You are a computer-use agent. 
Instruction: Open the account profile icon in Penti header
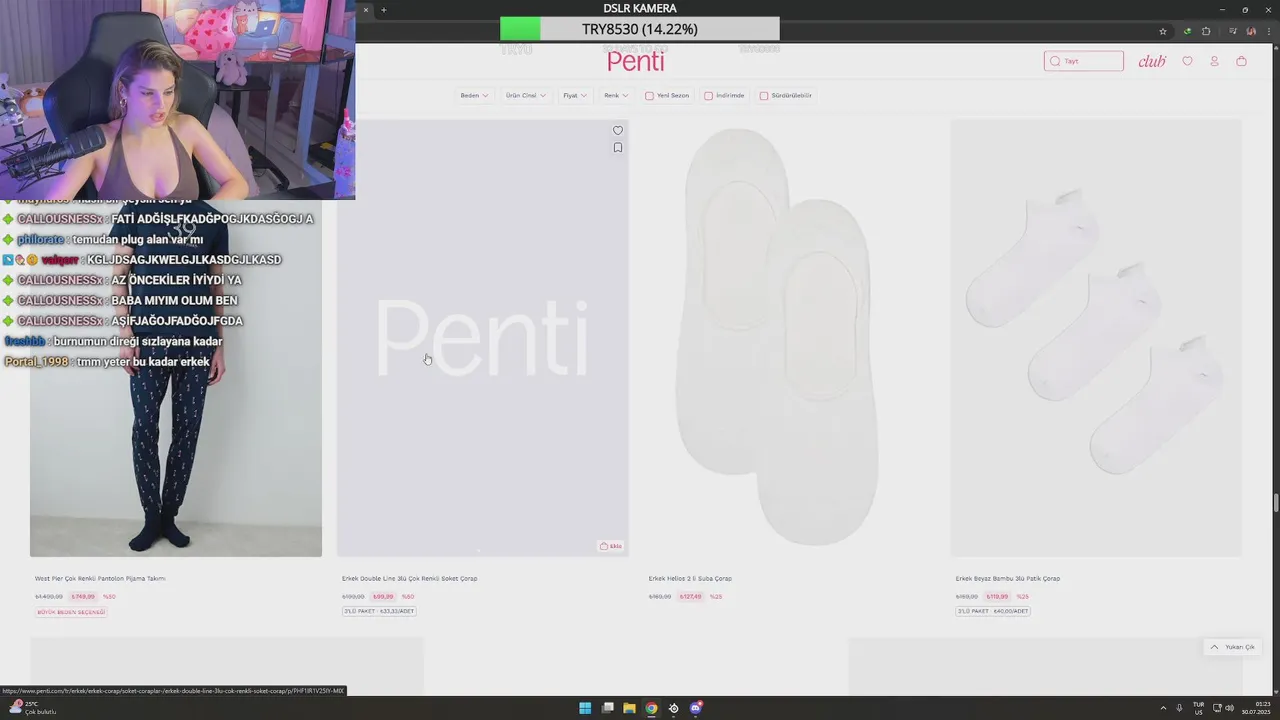pyautogui.click(x=1214, y=61)
